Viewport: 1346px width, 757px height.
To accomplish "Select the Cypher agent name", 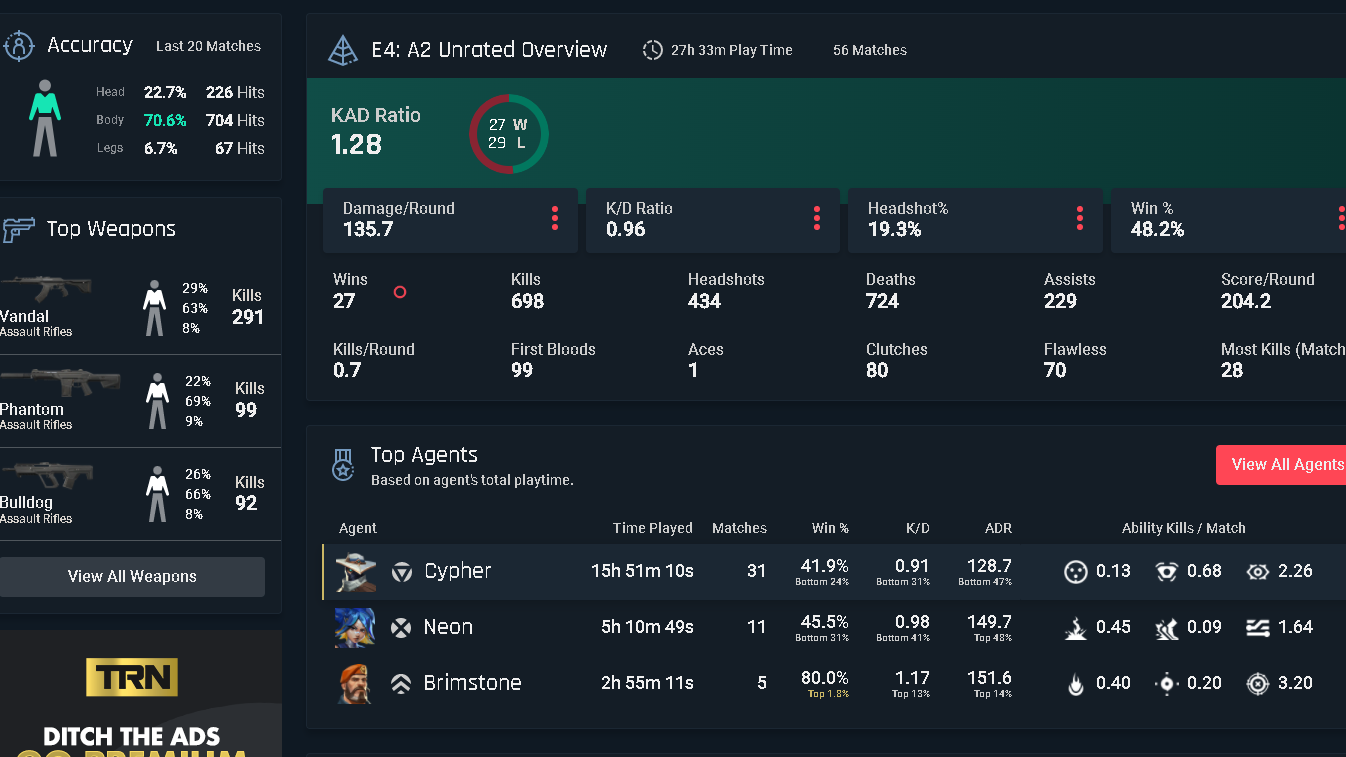I will tap(458, 572).
